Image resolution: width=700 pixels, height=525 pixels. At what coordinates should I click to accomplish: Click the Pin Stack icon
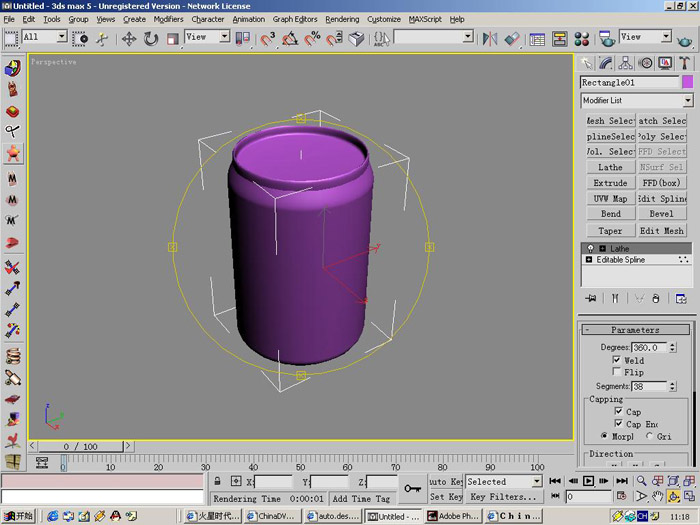click(x=591, y=298)
